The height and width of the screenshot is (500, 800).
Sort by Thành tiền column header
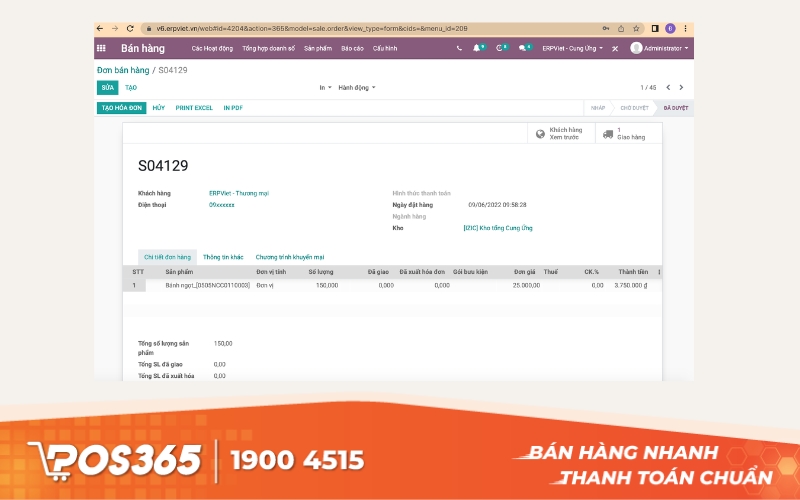[x=633, y=272]
